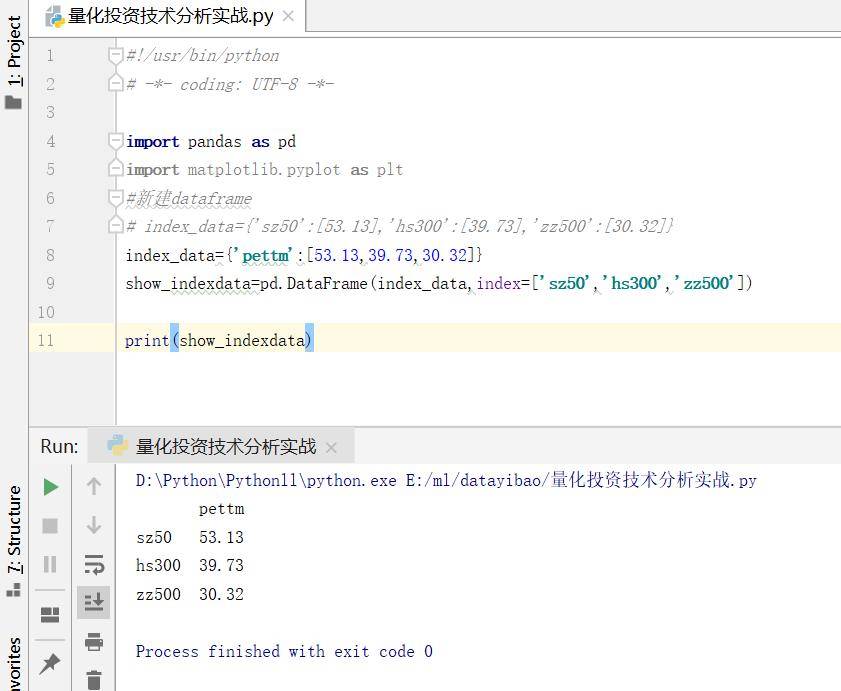Open the Favorites tool window
Viewport: 841px width, 691px height.
(x=14, y=664)
